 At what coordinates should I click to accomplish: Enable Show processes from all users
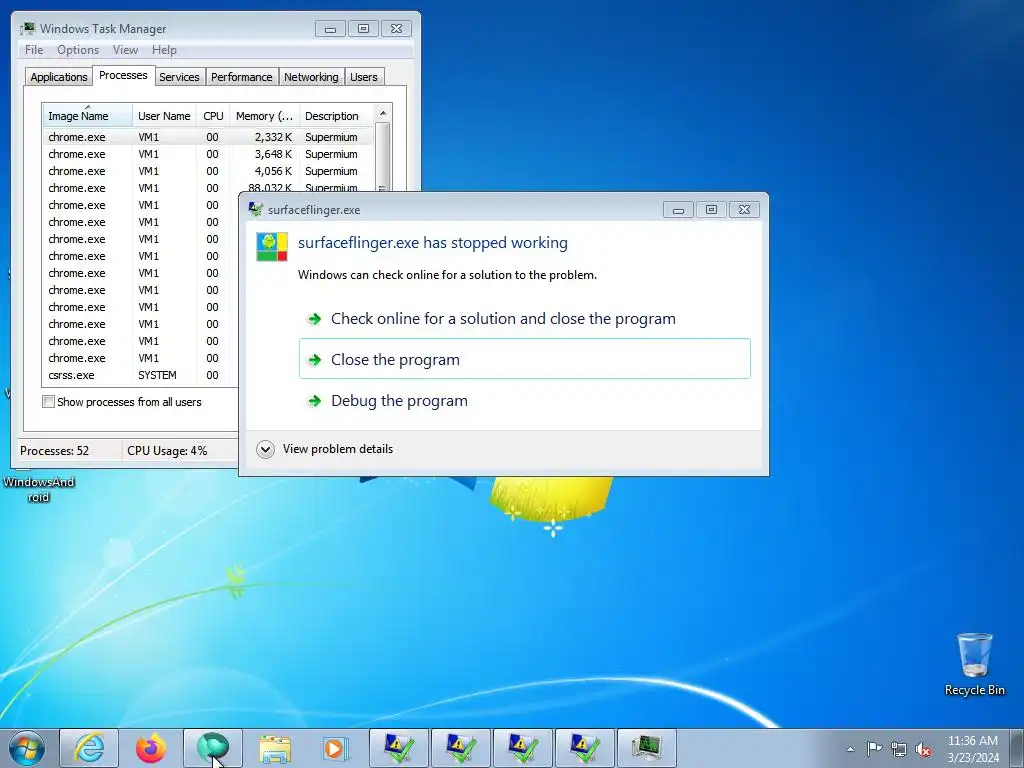[48, 402]
